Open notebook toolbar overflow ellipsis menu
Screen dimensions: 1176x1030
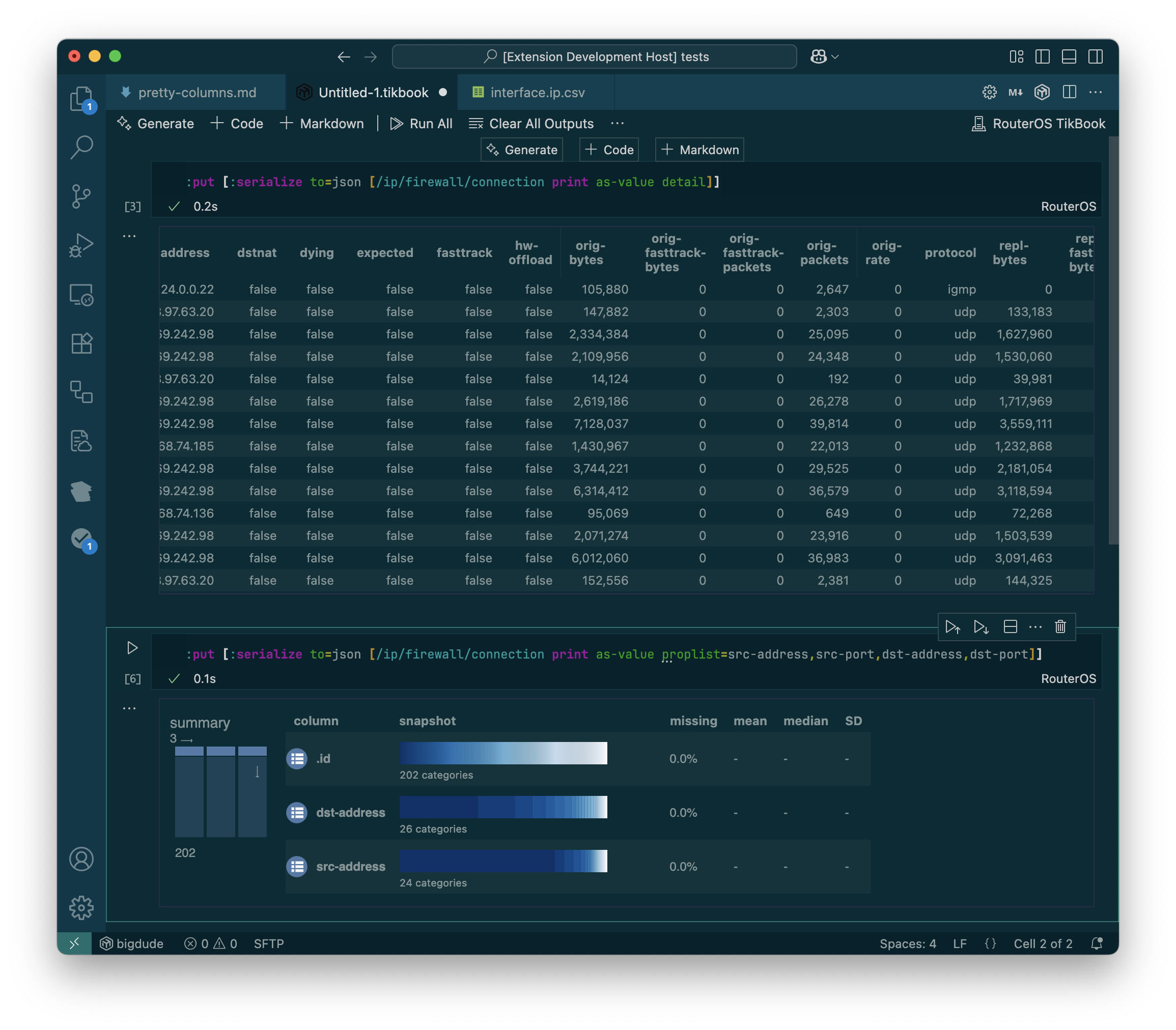[x=617, y=124]
